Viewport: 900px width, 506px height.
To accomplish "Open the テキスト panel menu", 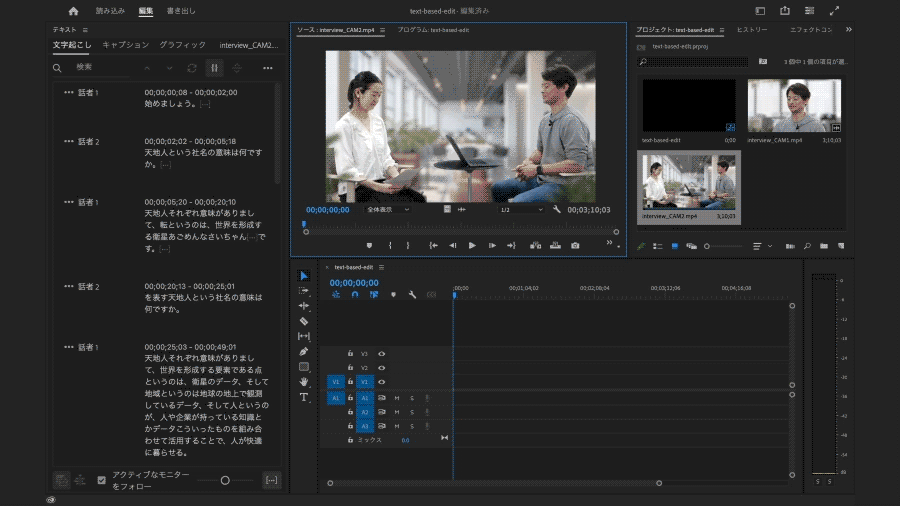I will point(85,30).
